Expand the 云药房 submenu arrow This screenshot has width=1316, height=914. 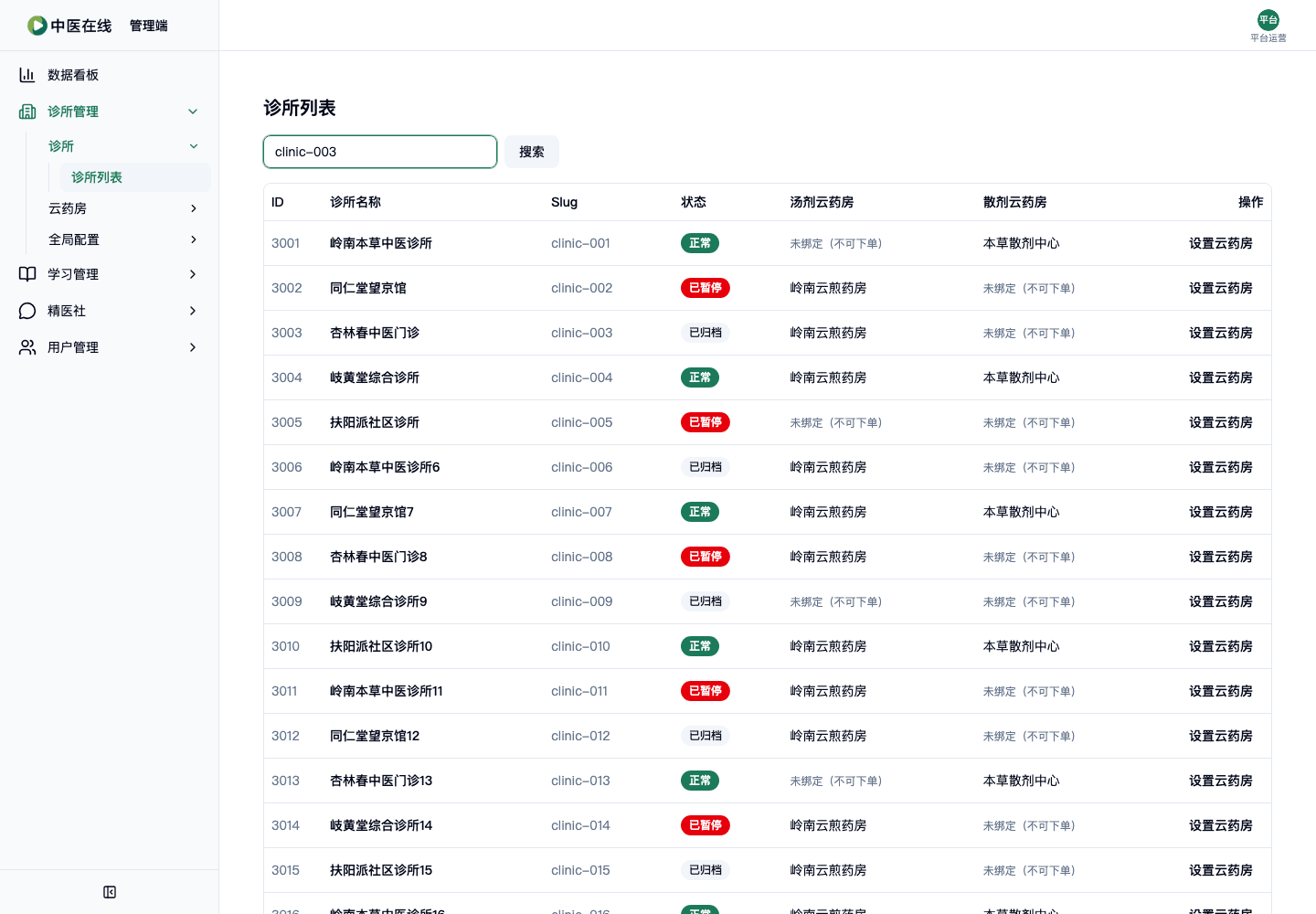[x=194, y=208]
